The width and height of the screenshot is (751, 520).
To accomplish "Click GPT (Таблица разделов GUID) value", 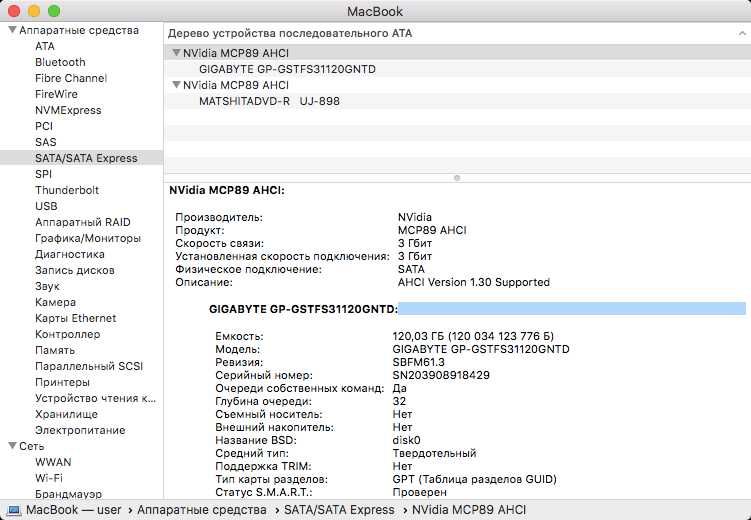I will point(475,479).
